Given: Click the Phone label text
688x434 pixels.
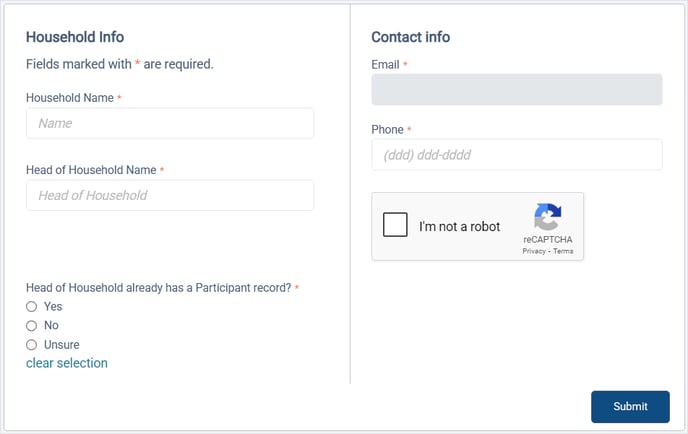Looking at the screenshot, I should tap(387, 130).
